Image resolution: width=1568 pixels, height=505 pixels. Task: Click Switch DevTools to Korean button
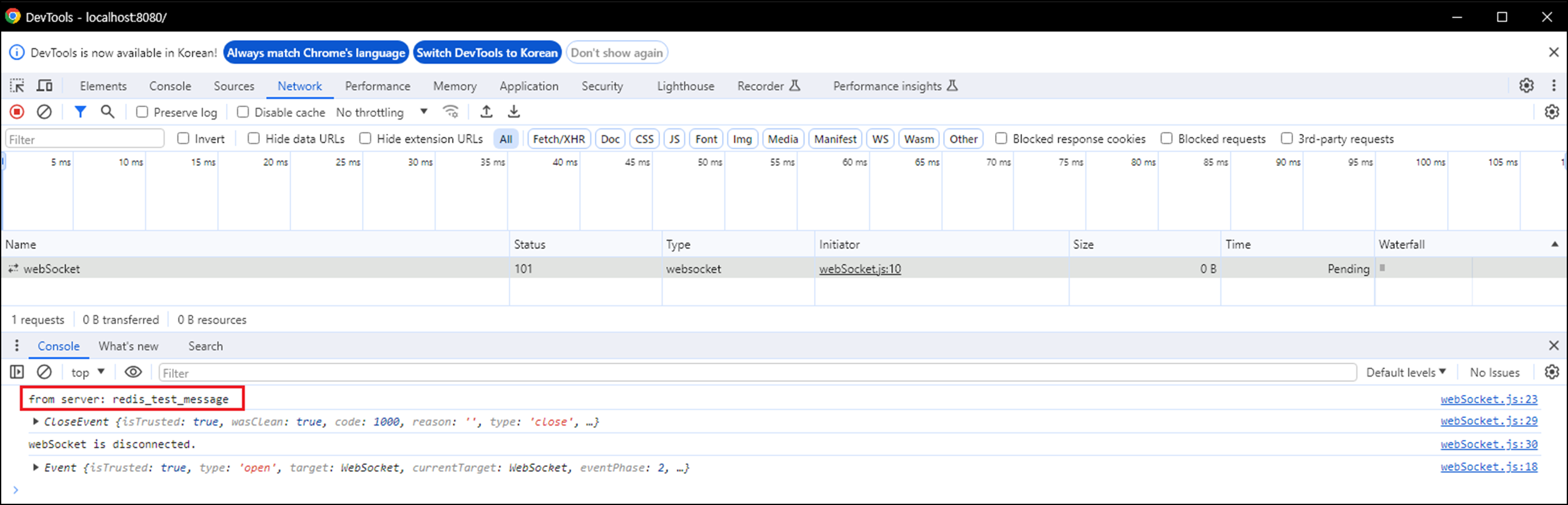click(487, 53)
